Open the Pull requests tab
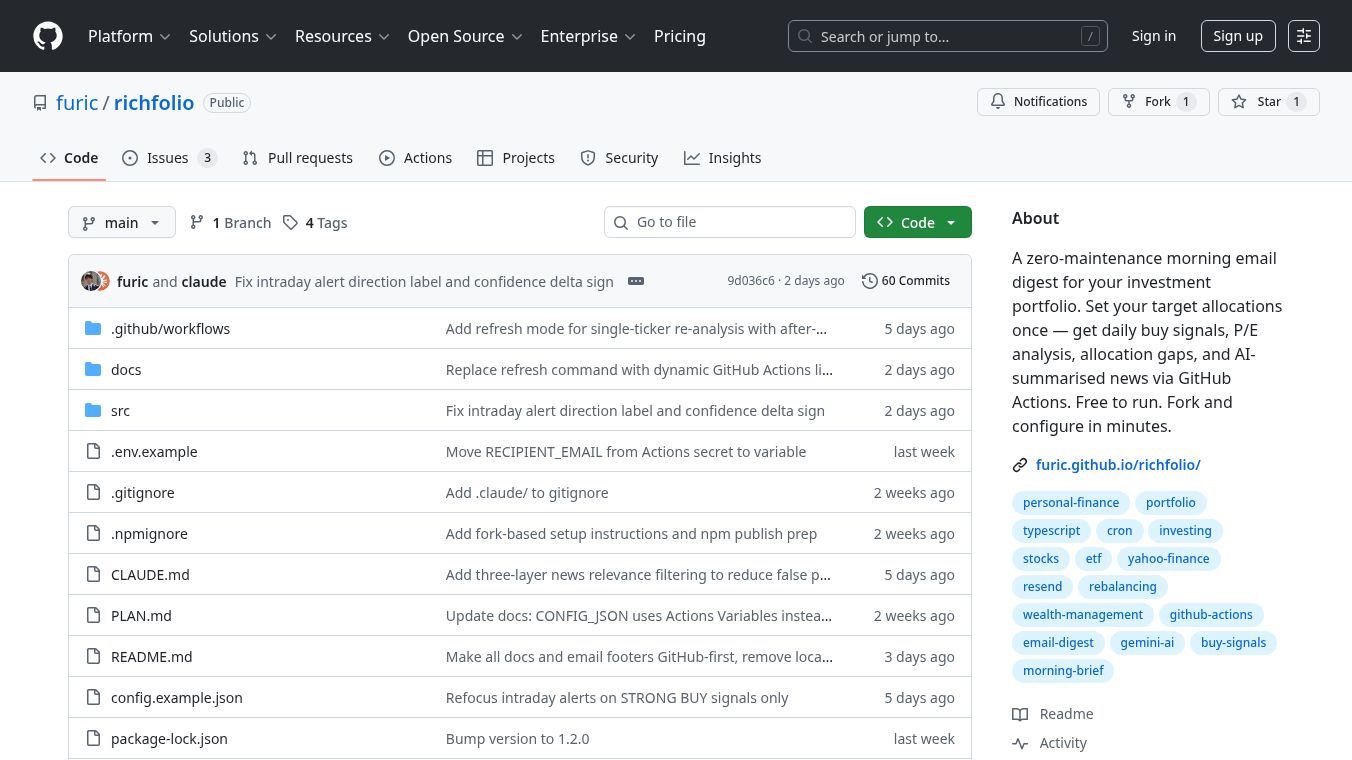The height and width of the screenshot is (760, 1352). coord(298,158)
